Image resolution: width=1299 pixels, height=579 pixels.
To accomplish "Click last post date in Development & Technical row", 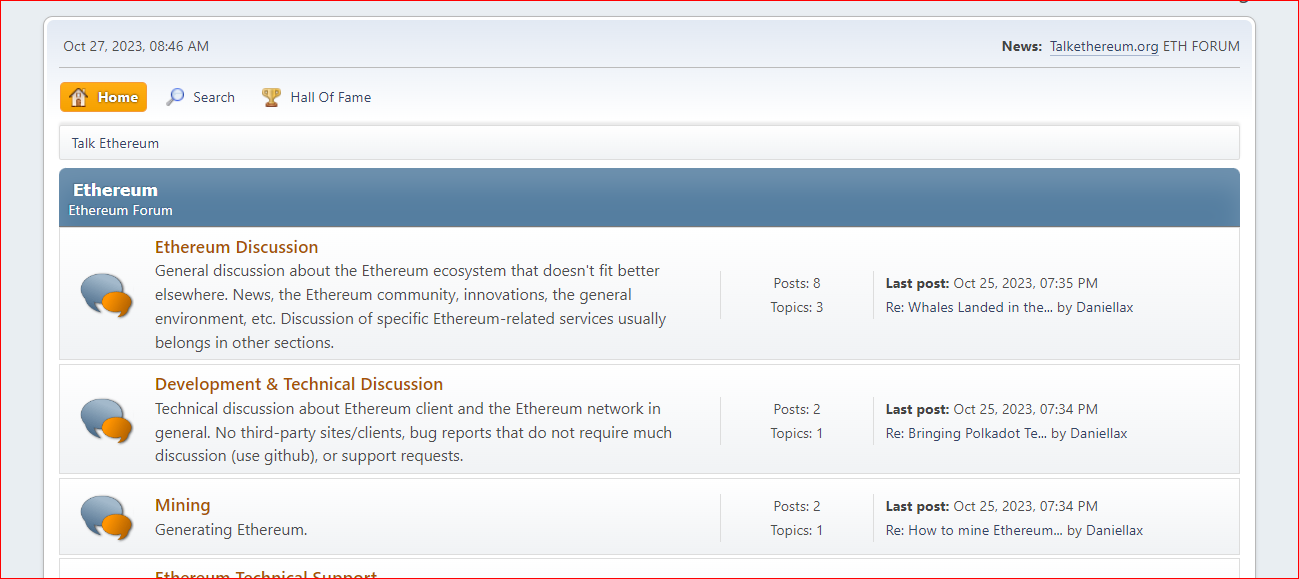I will tap(1026, 409).
